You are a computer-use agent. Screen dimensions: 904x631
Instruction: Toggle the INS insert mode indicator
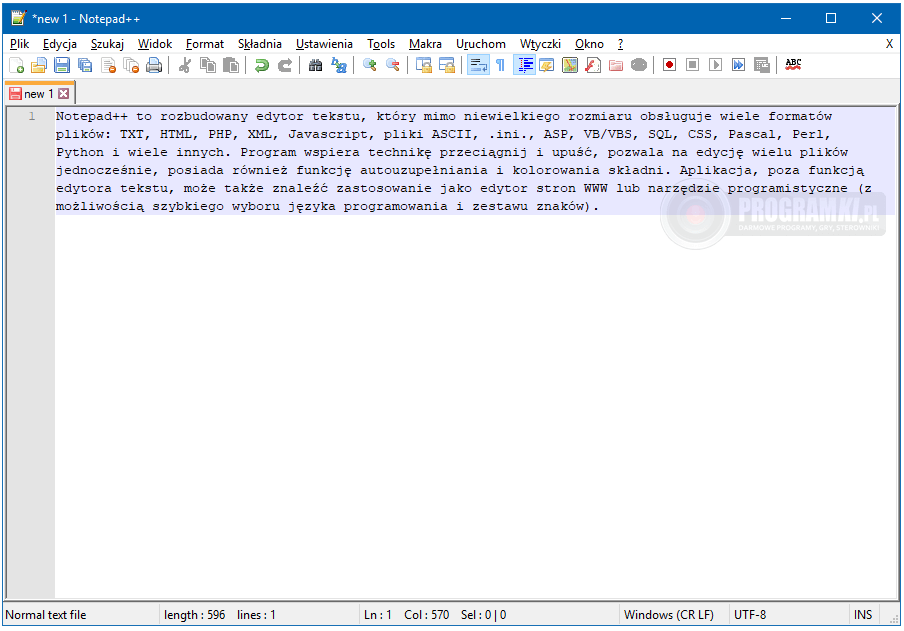863,615
